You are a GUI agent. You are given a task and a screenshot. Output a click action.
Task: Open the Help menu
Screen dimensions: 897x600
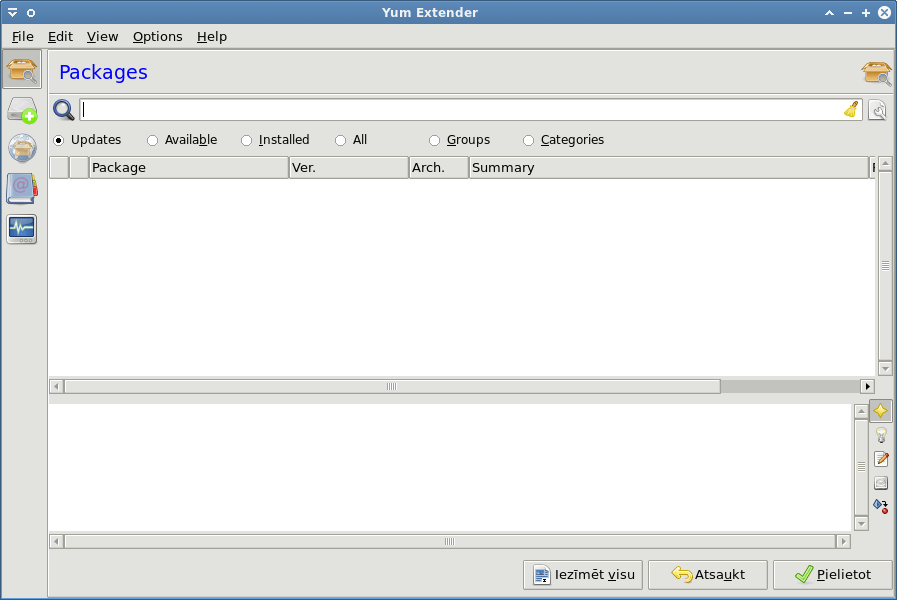click(212, 37)
